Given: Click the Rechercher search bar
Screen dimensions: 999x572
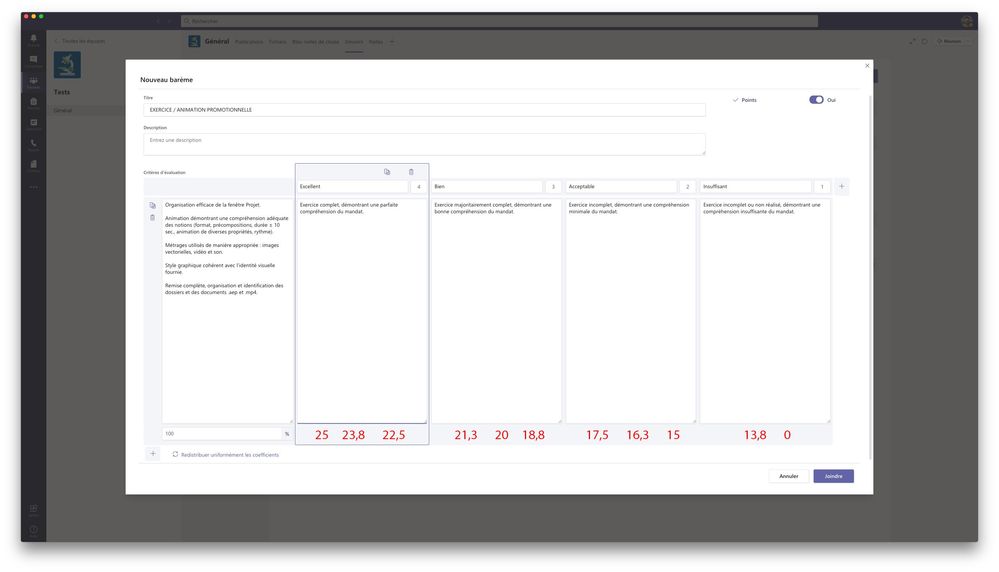Looking at the screenshot, I should [499, 21].
